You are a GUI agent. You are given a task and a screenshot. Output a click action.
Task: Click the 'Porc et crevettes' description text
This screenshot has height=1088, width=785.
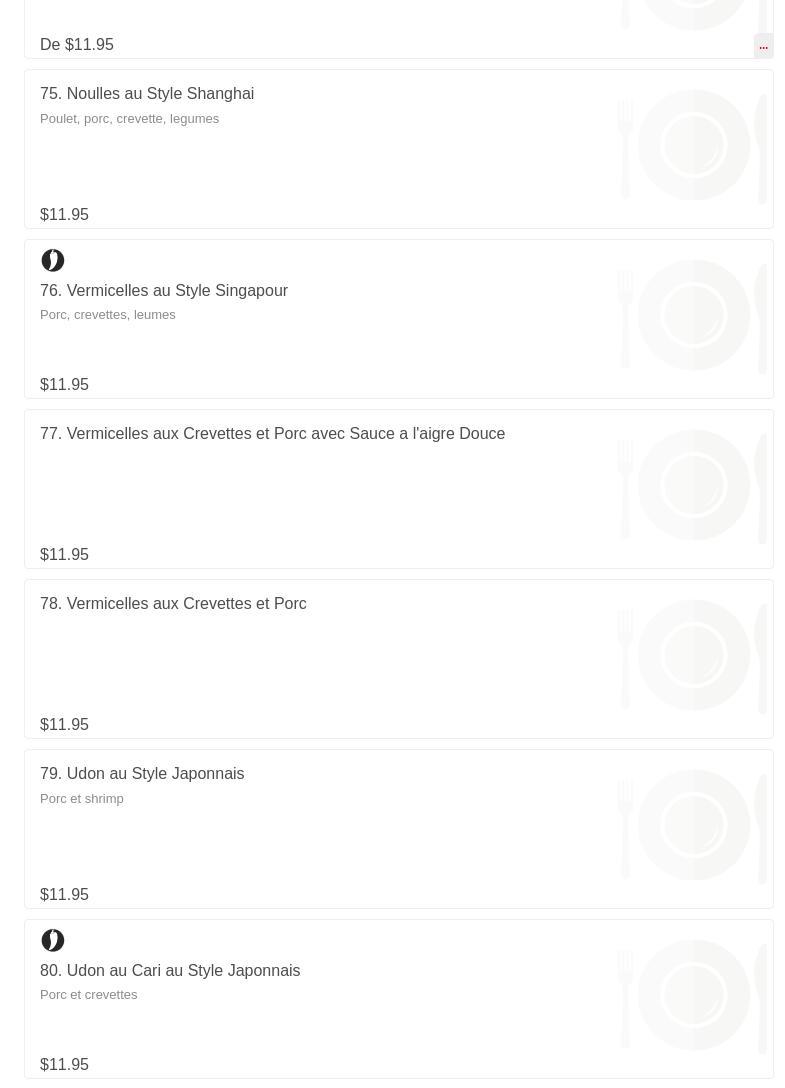89,994
